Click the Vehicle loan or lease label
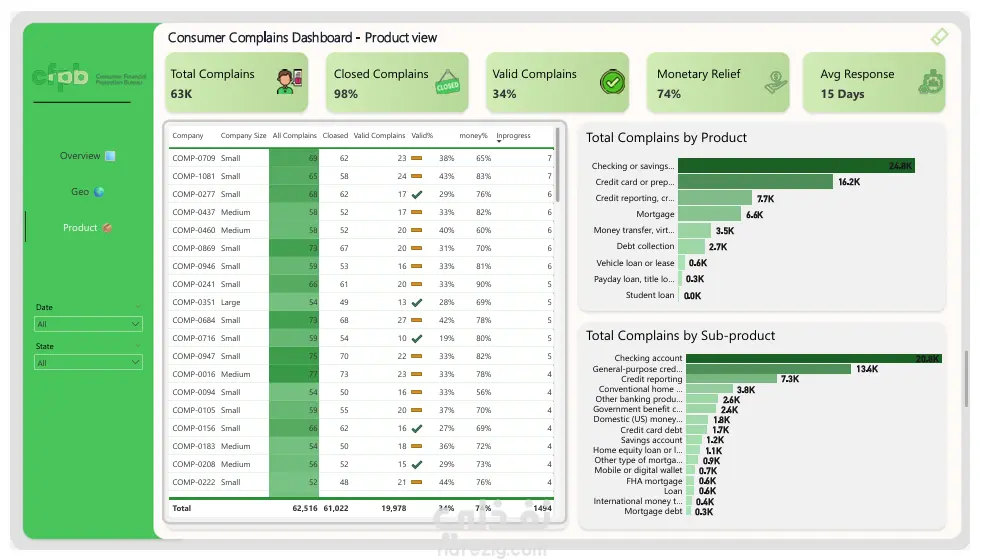Viewport: 983px width, 560px height. [x=635, y=263]
